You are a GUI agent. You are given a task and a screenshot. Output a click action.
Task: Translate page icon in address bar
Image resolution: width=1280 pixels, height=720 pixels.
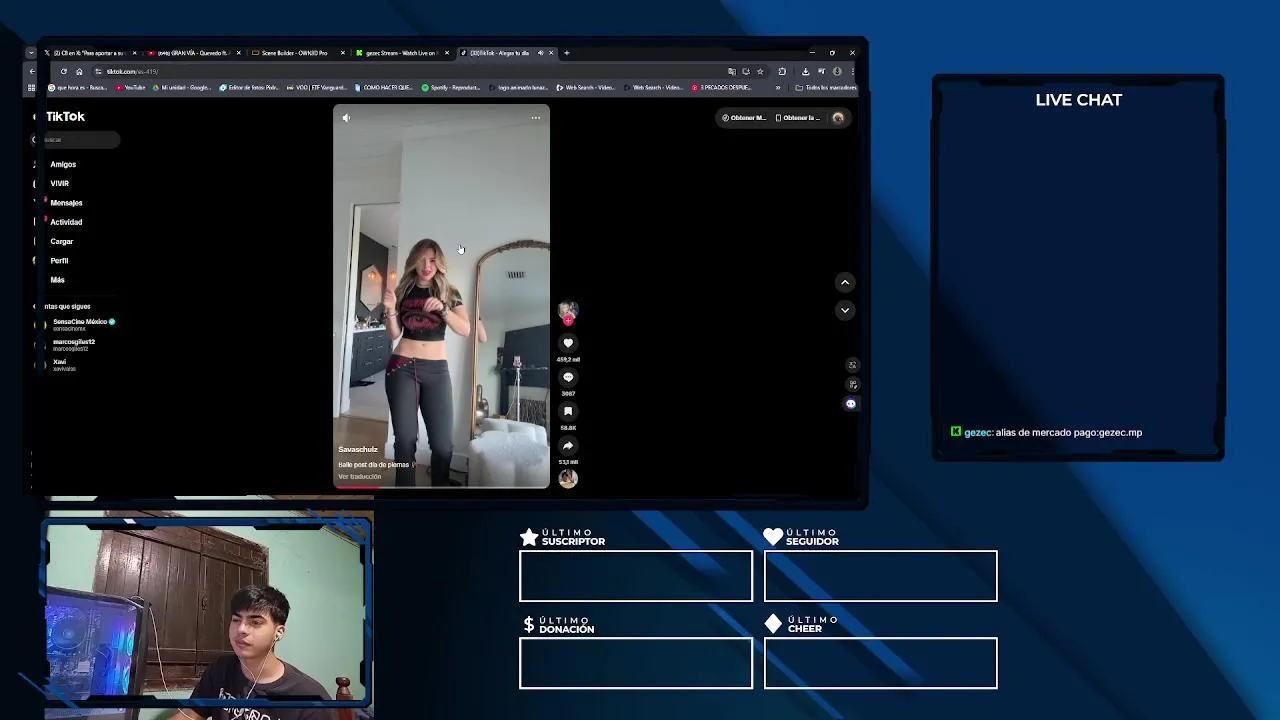(x=732, y=71)
